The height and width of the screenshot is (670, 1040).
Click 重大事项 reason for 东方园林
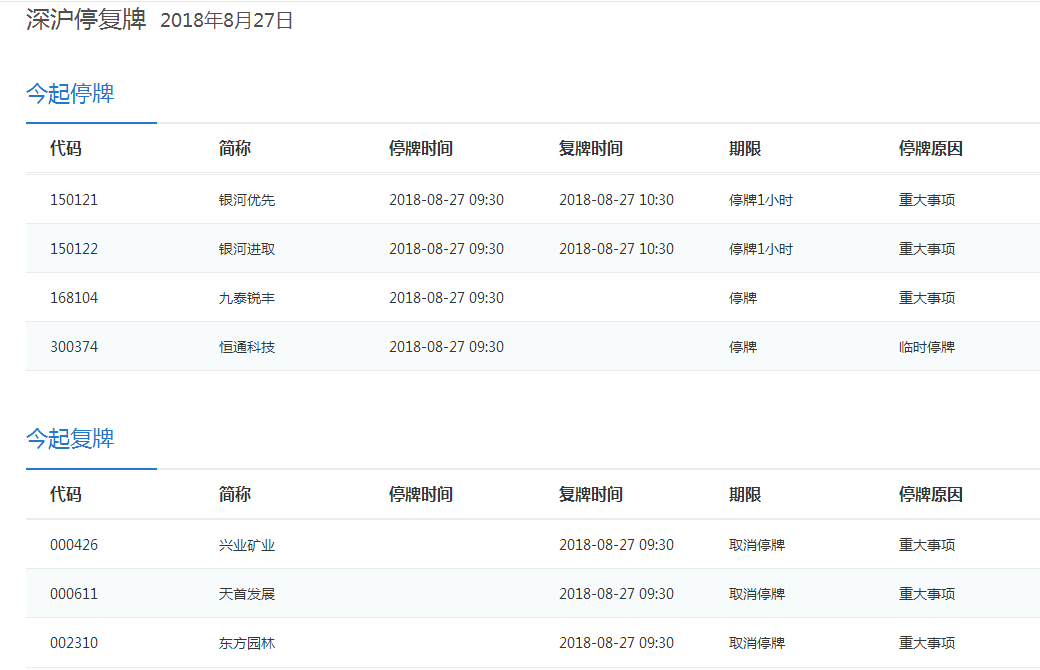coord(927,643)
